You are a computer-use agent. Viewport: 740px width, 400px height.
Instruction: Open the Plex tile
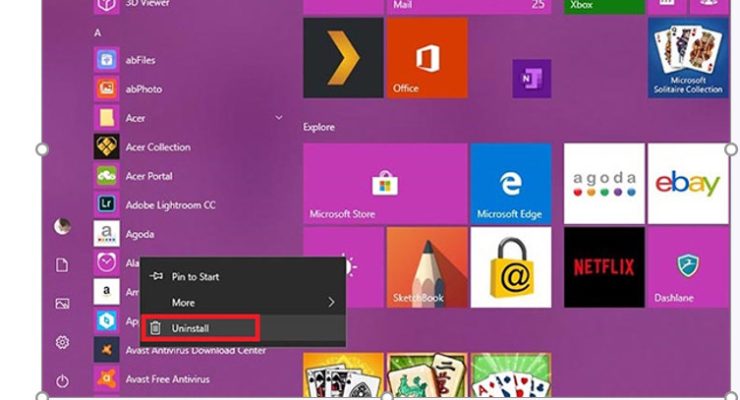pos(343,58)
